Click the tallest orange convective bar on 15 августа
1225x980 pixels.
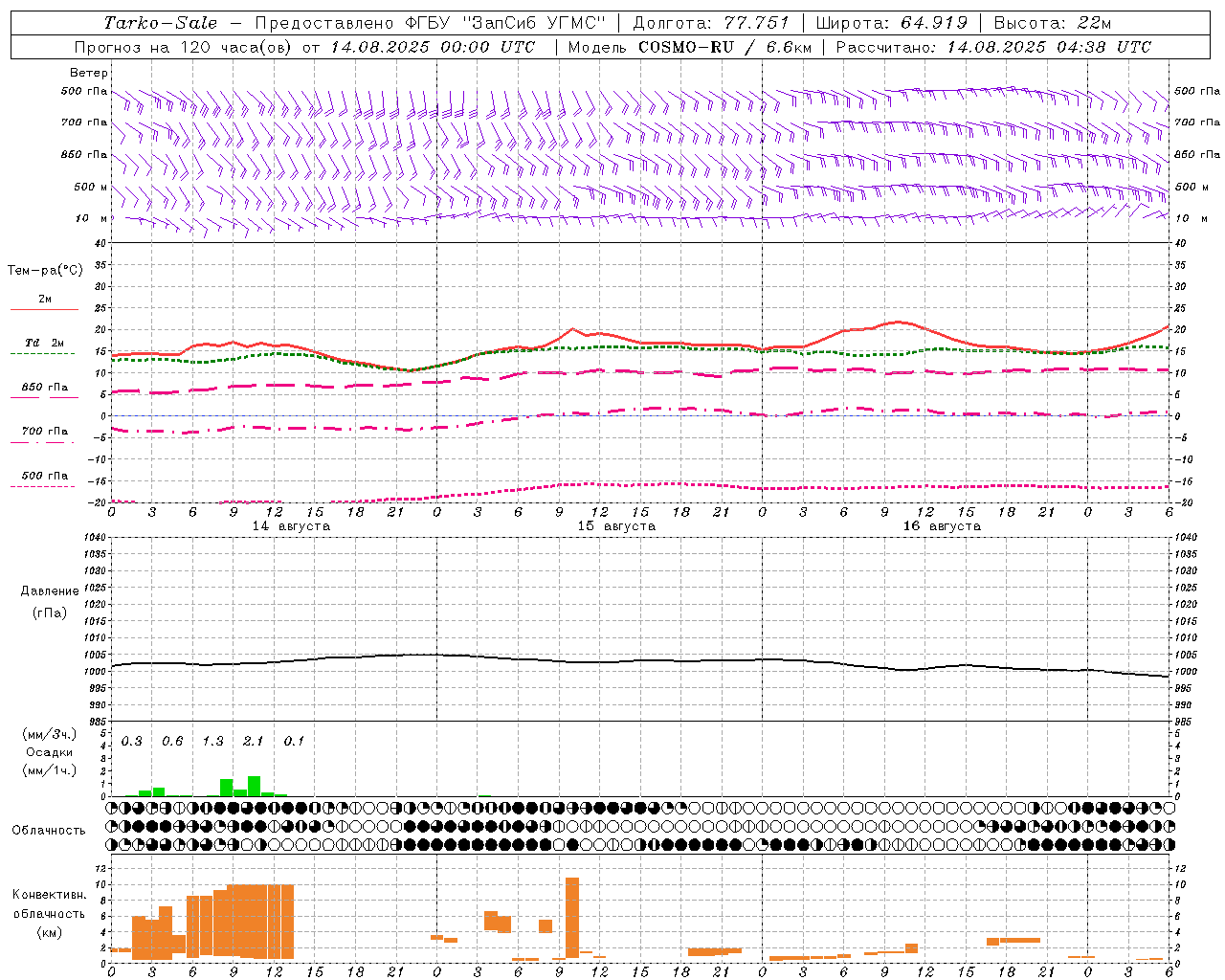coord(572,918)
